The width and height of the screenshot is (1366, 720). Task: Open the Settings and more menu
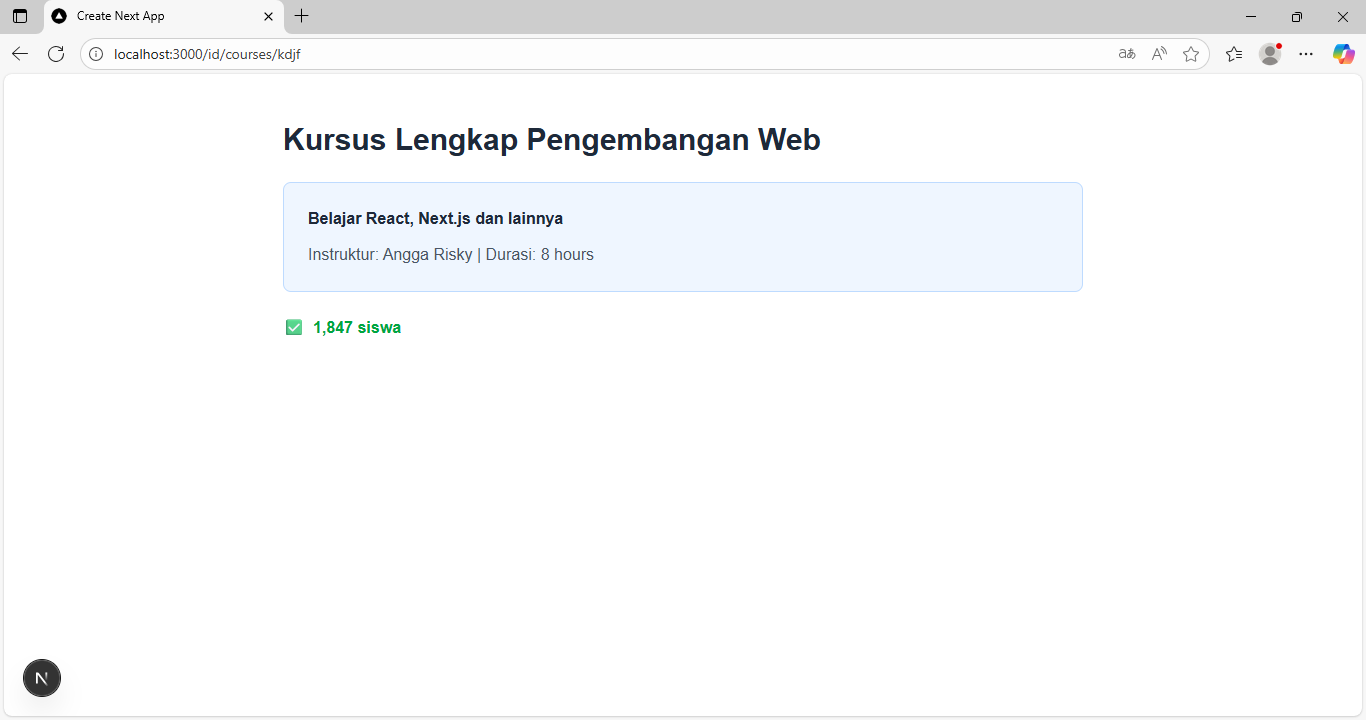pos(1306,54)
